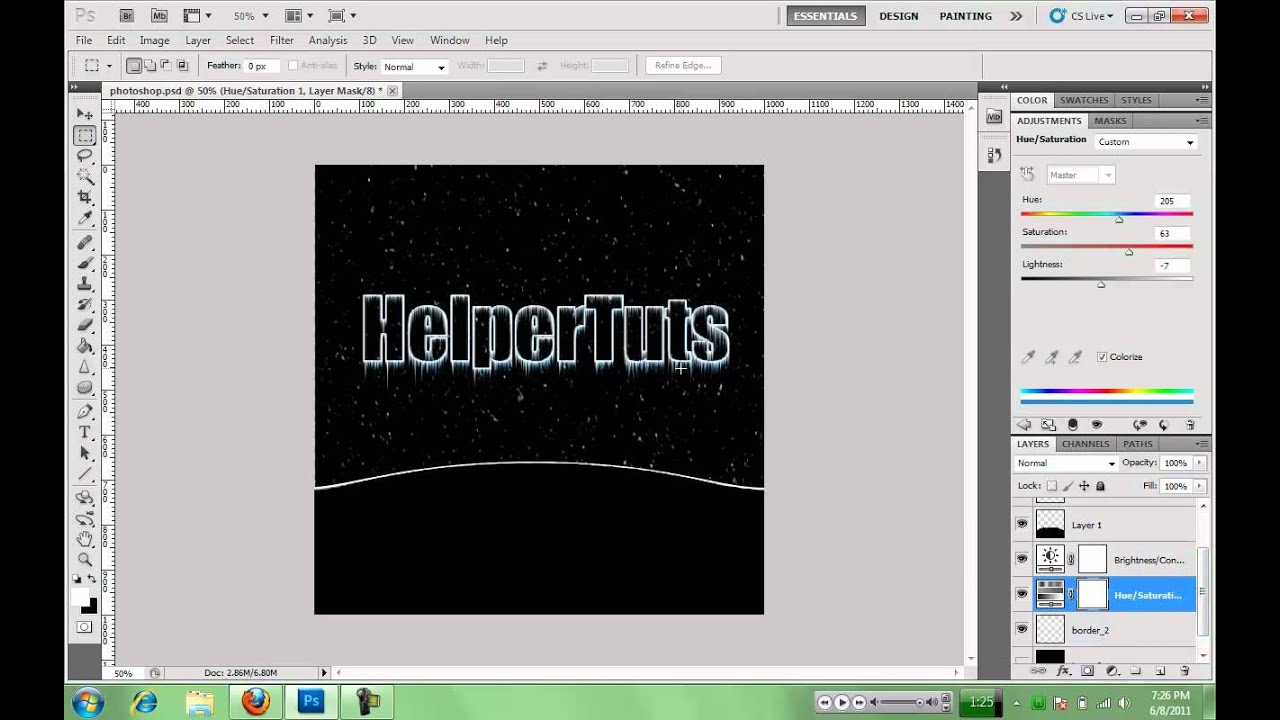Click the ESSENTIALS workspace button
This screenshot has width=1280, height=720.
pyautogui.click(x=825, y=16)
